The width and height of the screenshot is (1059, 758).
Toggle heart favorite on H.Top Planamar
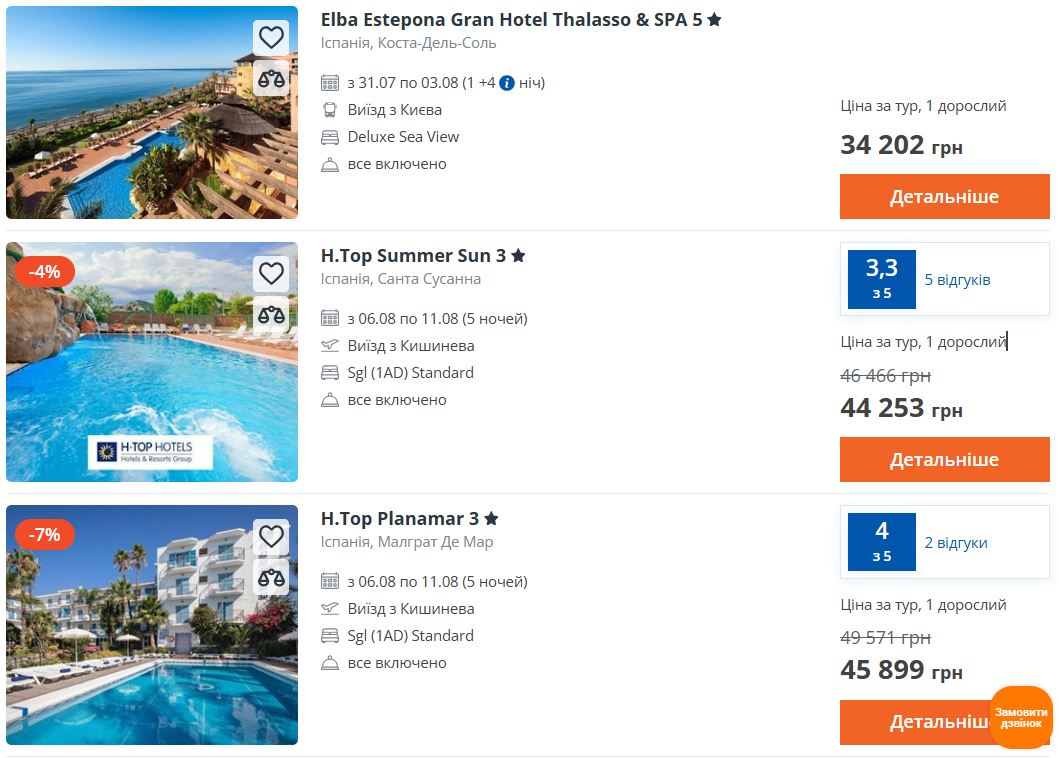[x=271, y=536]
